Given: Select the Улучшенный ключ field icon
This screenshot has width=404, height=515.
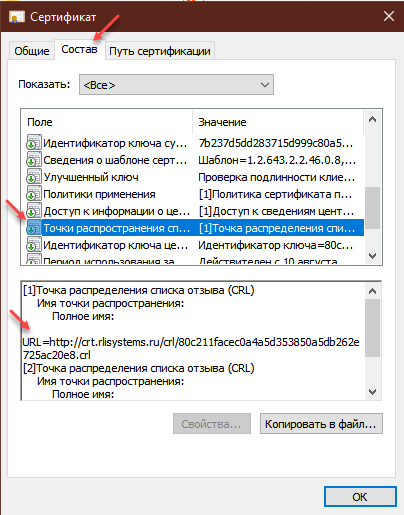Looking at the screenshot, I should pos(33,176).
